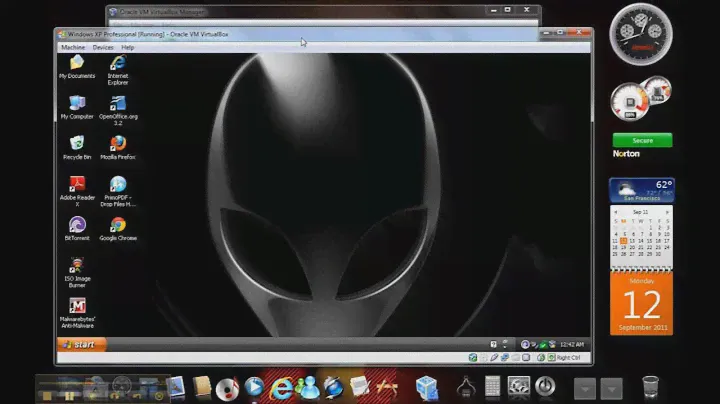This screenshot has height=404, width=720.
Task: Click the green Norton Secure button
Action: pos(642,141)
